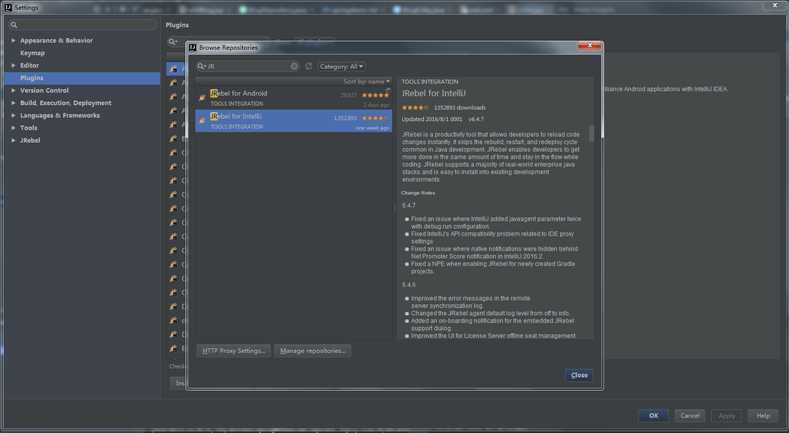Click OK in Settings window

(x=654, y=415)
